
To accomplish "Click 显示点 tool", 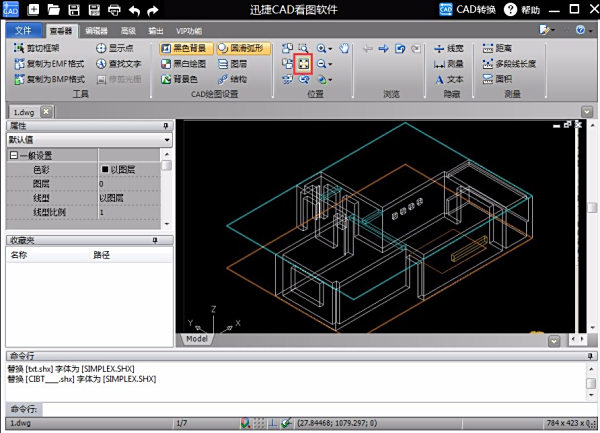I will pyautogui.click(x=115, y=48).
